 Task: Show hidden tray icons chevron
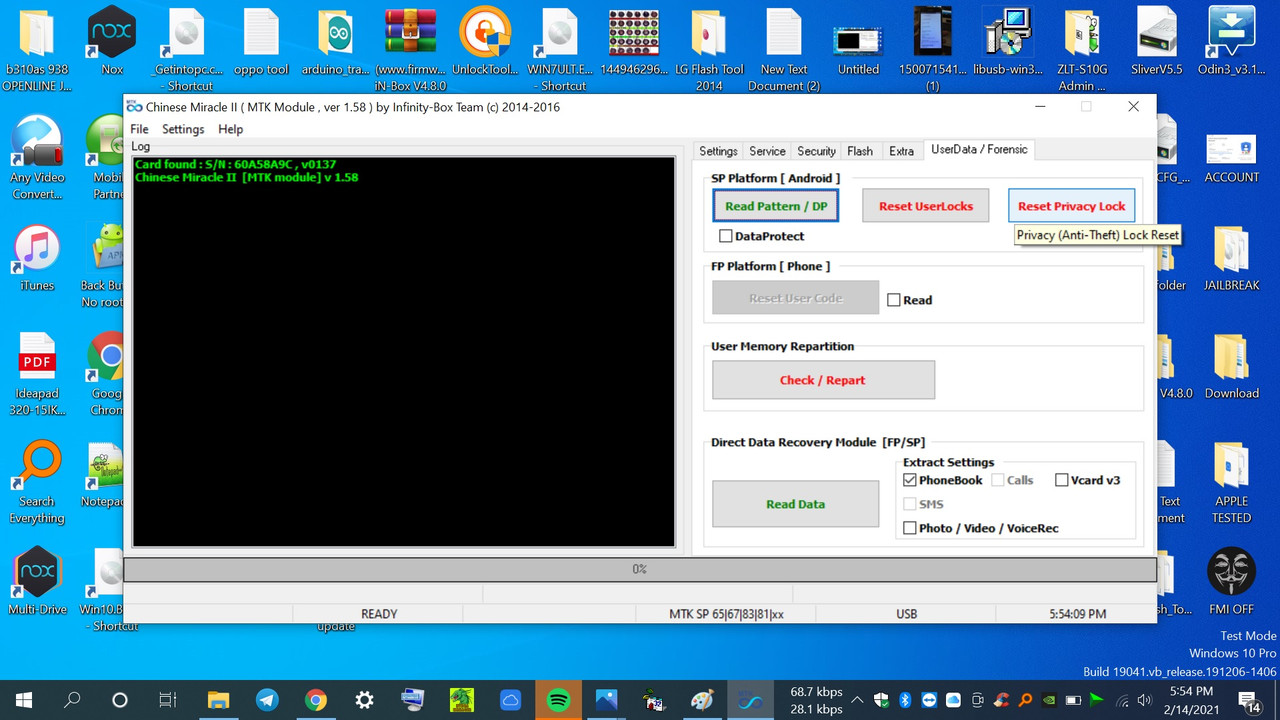coord(858,700)
